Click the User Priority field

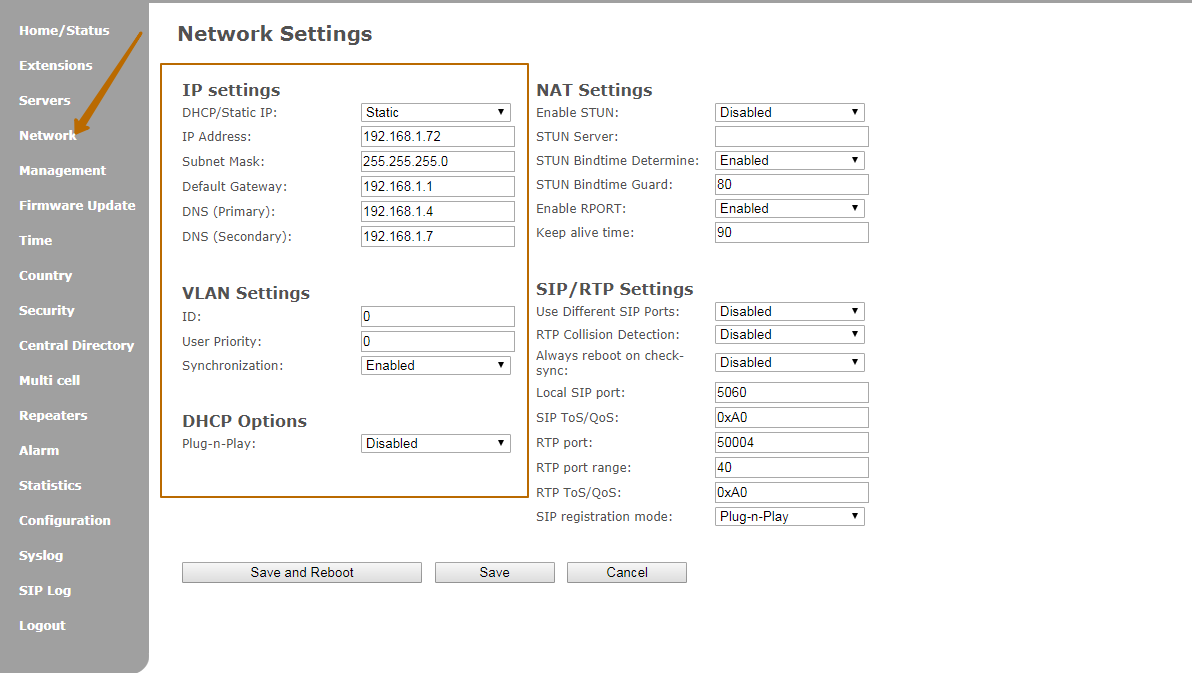(438, 341)
